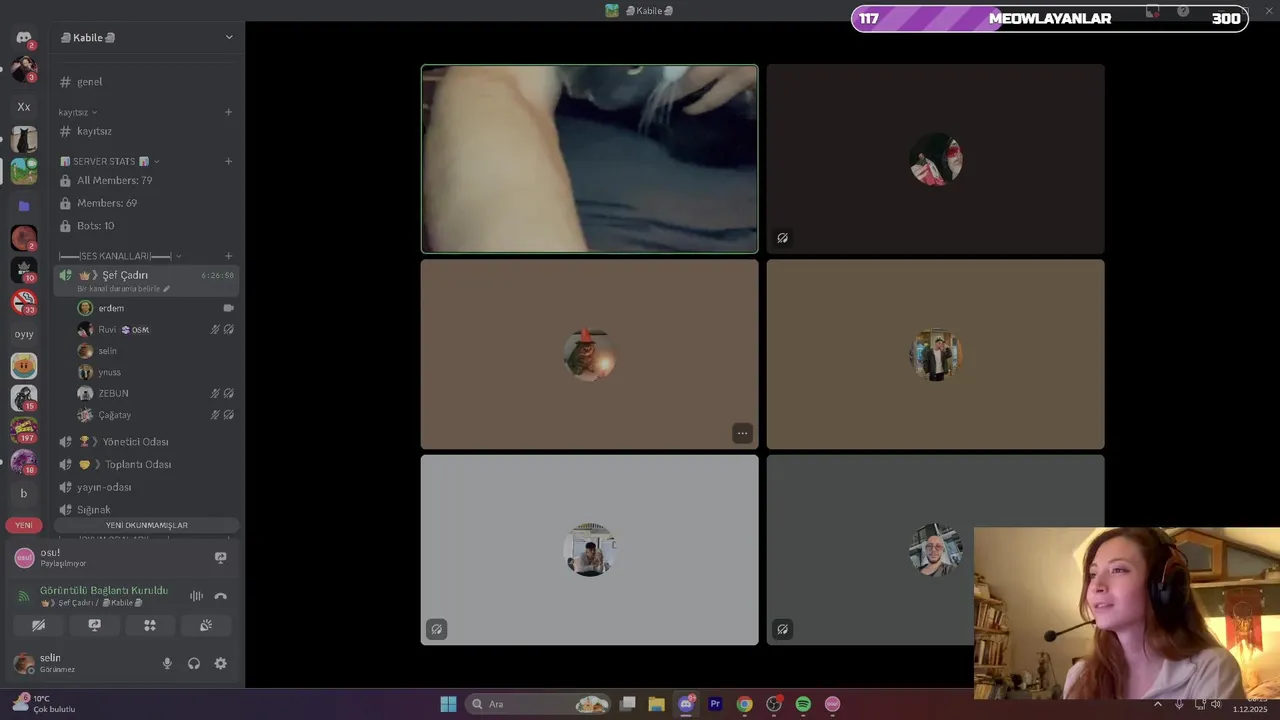Open File Explorer from the taskbar

656,704
